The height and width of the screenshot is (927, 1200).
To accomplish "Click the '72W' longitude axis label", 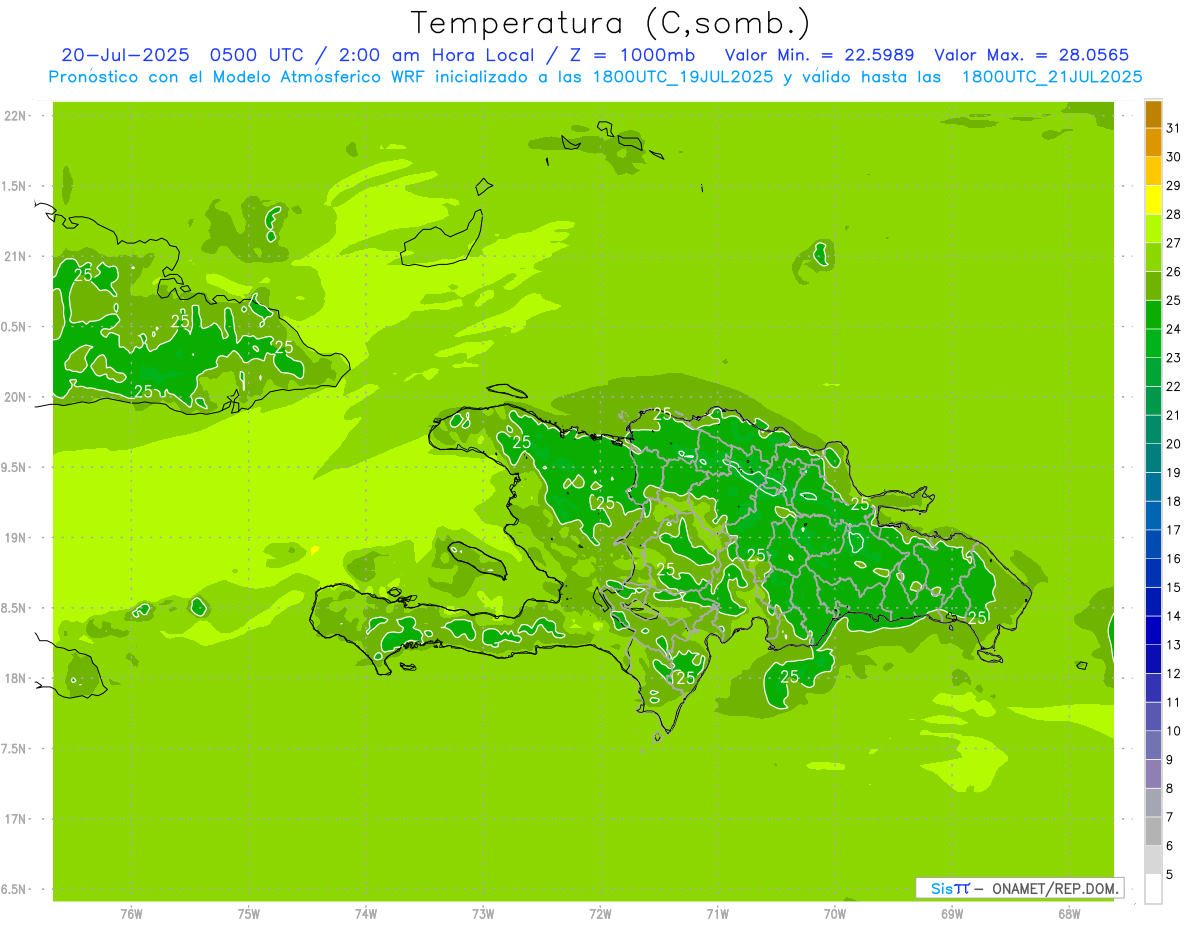I will [x=600, y=914].
